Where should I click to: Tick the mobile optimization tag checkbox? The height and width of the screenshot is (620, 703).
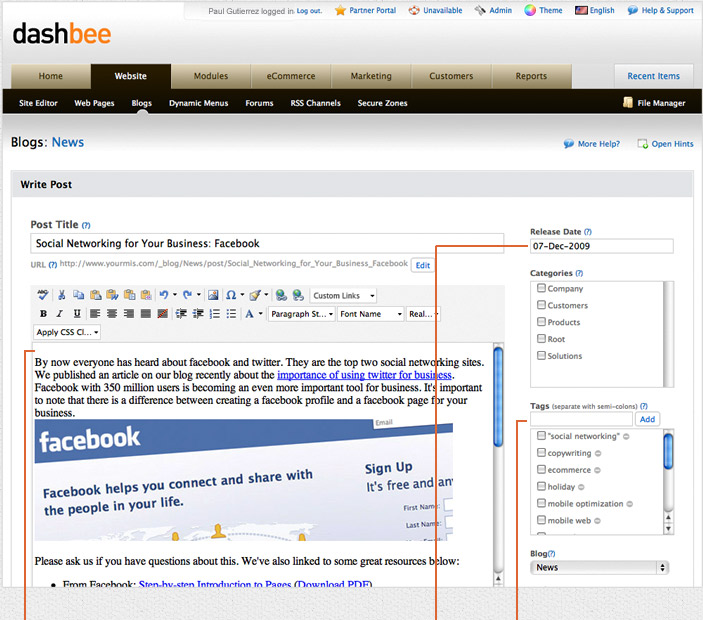541,503
